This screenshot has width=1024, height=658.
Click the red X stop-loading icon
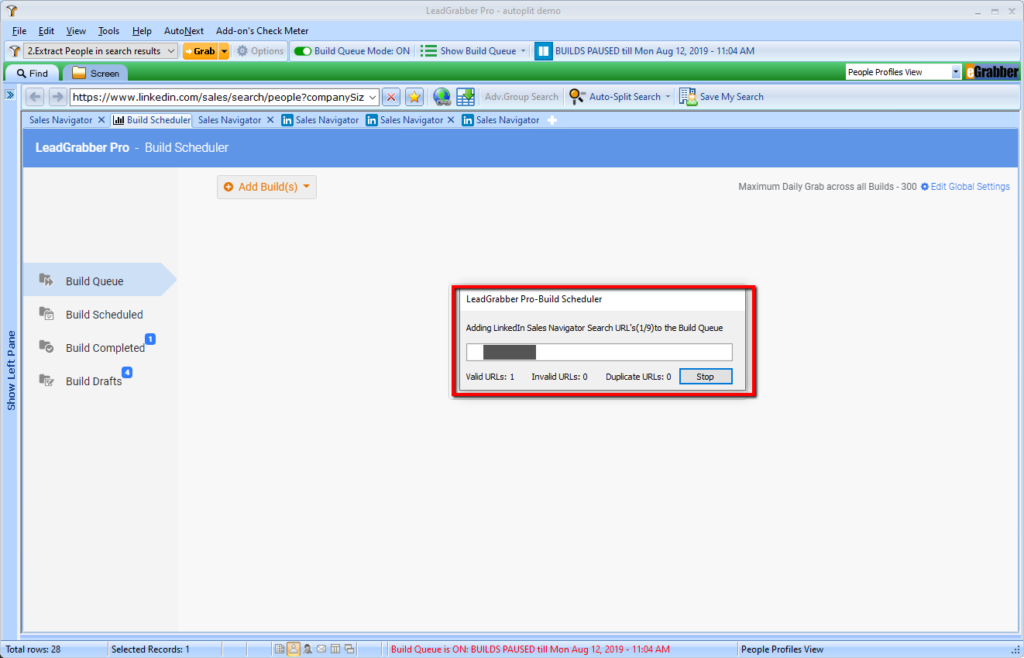pyautogui.click(x=391, y=97)
